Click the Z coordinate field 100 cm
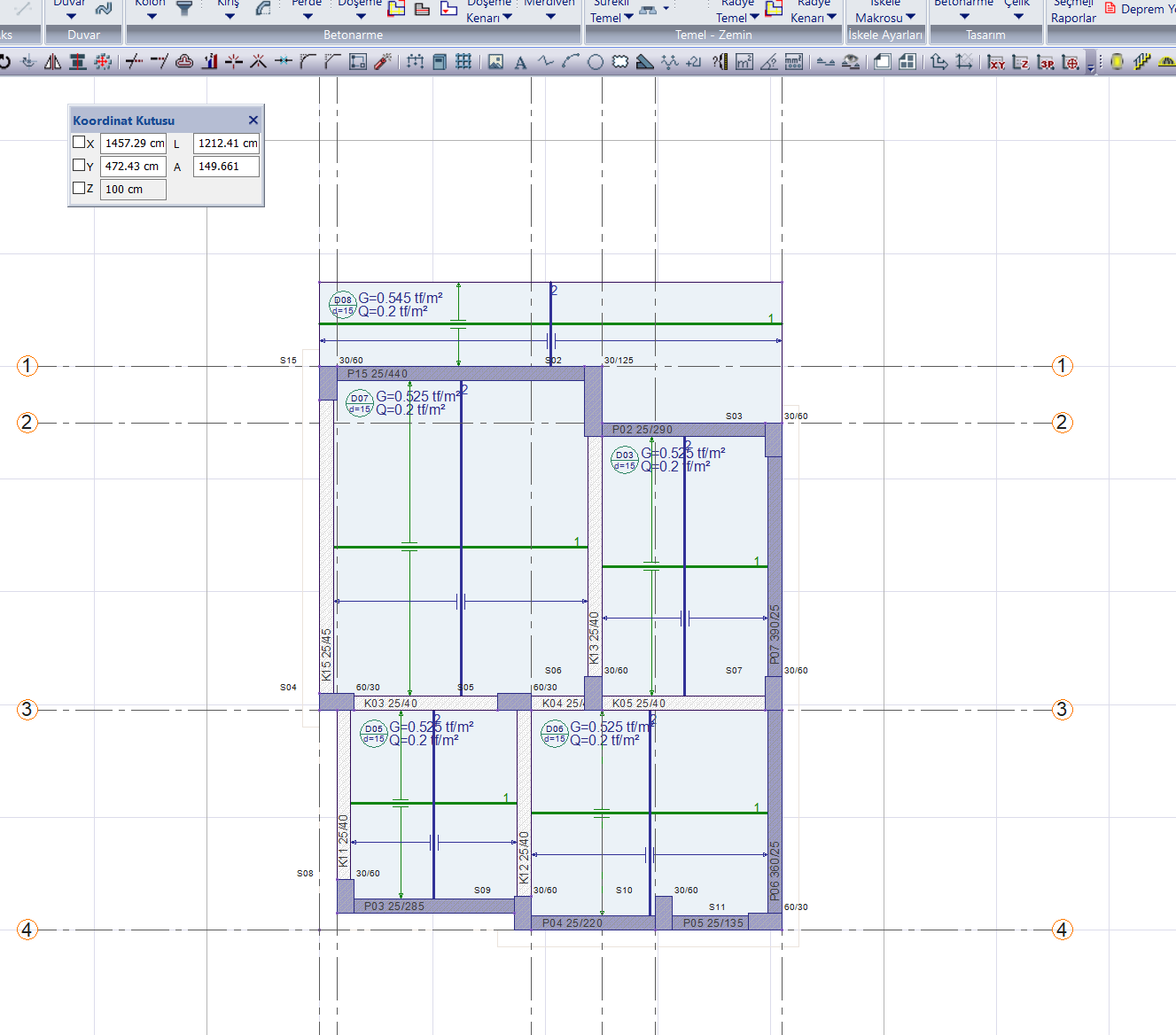Screen dimensions: 1176x1035 134,189
